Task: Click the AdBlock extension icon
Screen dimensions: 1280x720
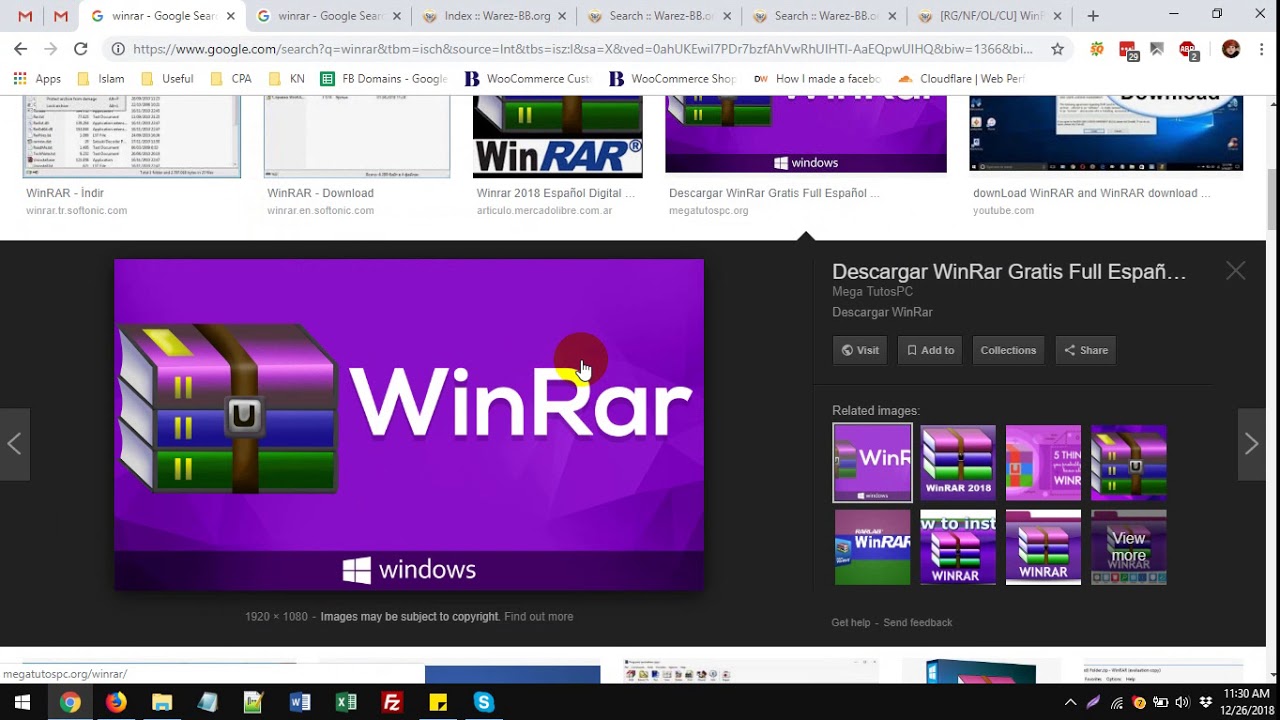Action: point(1188,49)
